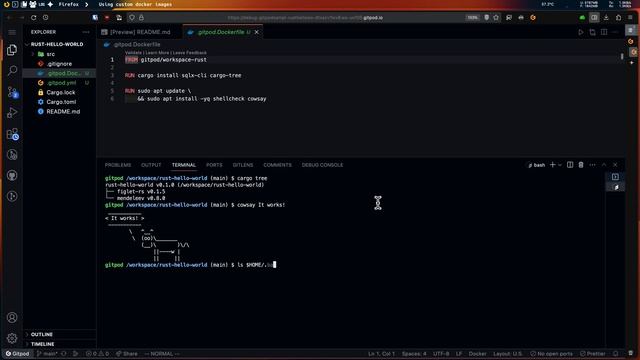Image resolution: width=640 pixels, height=360 pixels.
Task: Split the terminal panel
Action: 570,165
